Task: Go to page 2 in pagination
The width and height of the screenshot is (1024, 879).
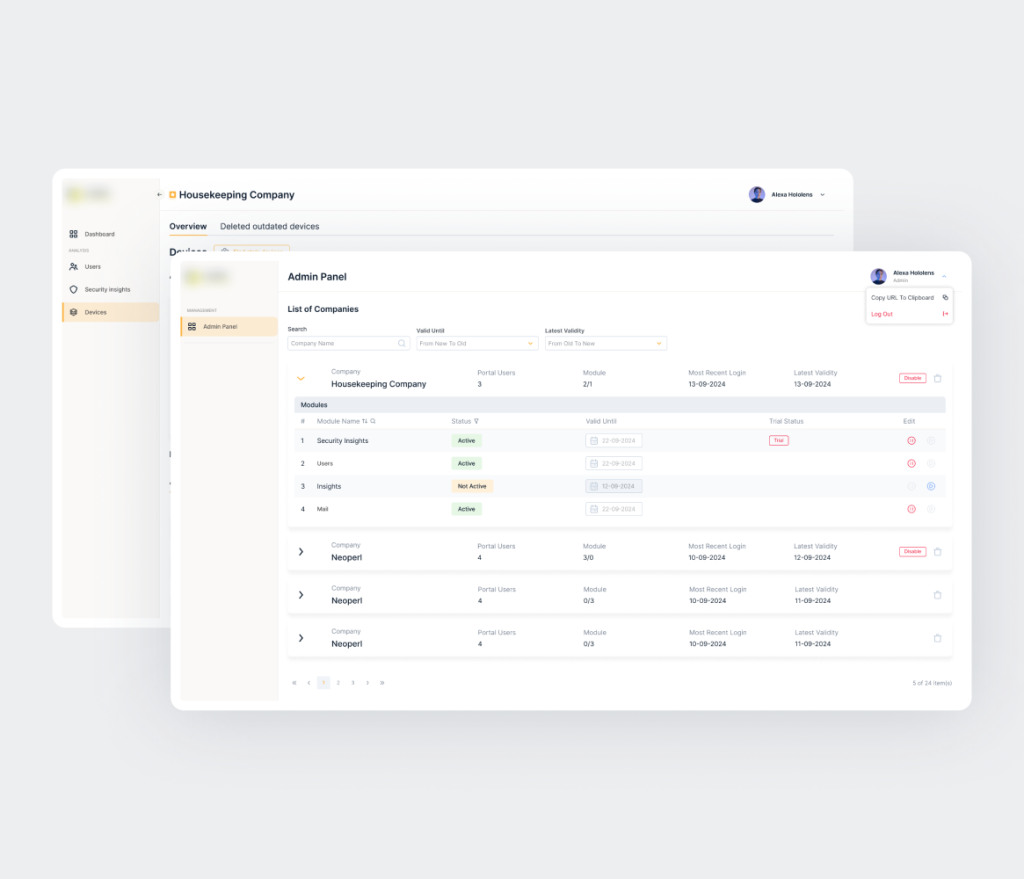Action: pyautogui.click(x=338, y=682)
